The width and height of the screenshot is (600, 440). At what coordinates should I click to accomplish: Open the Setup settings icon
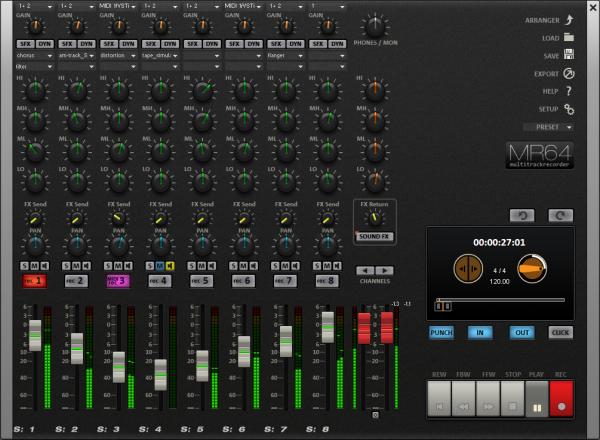[x=568, y=109]
